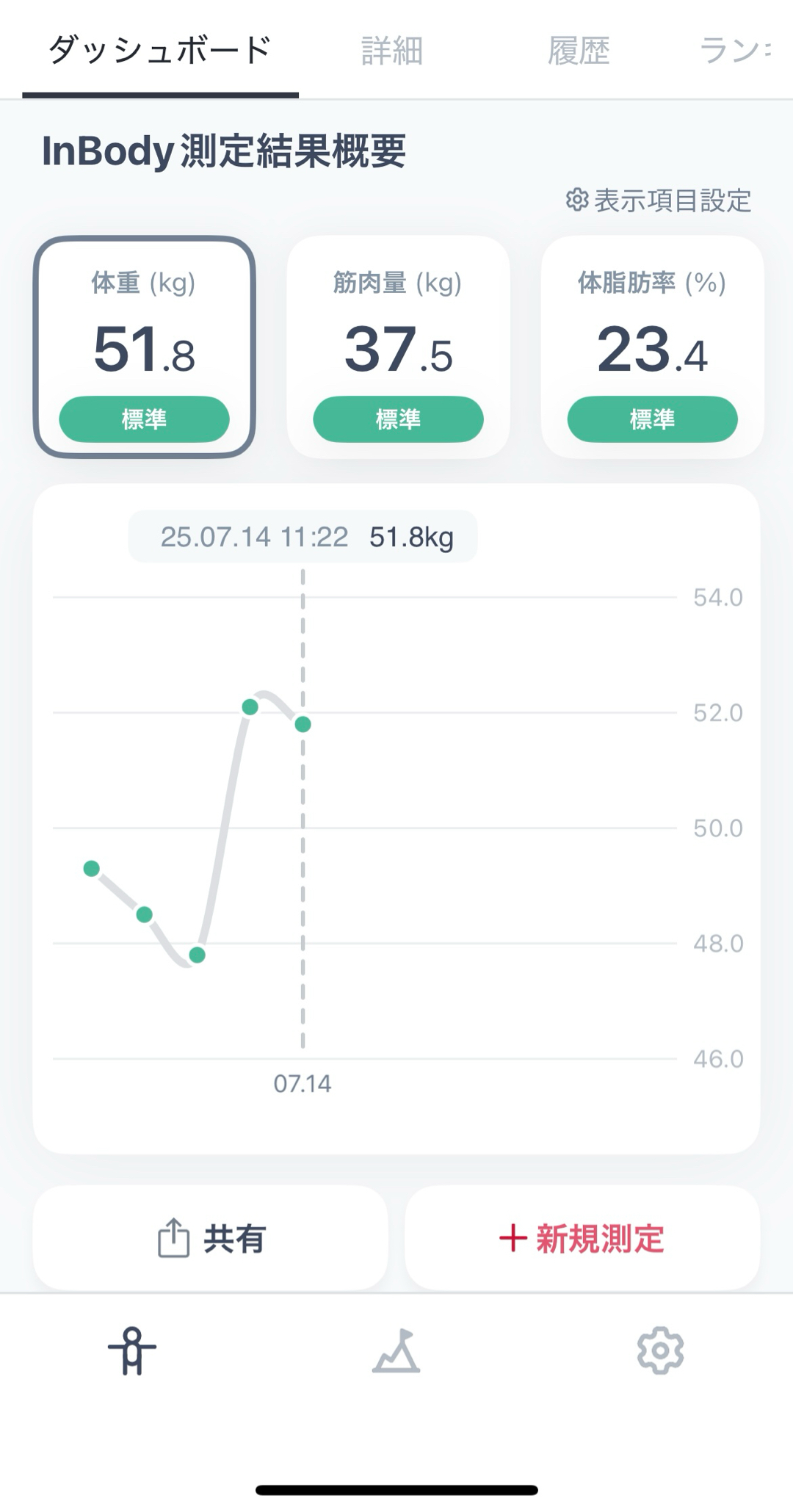Select the 体重 (kg) card
The width and height of the screenshot is (793, 1512).
click(144, 347)
